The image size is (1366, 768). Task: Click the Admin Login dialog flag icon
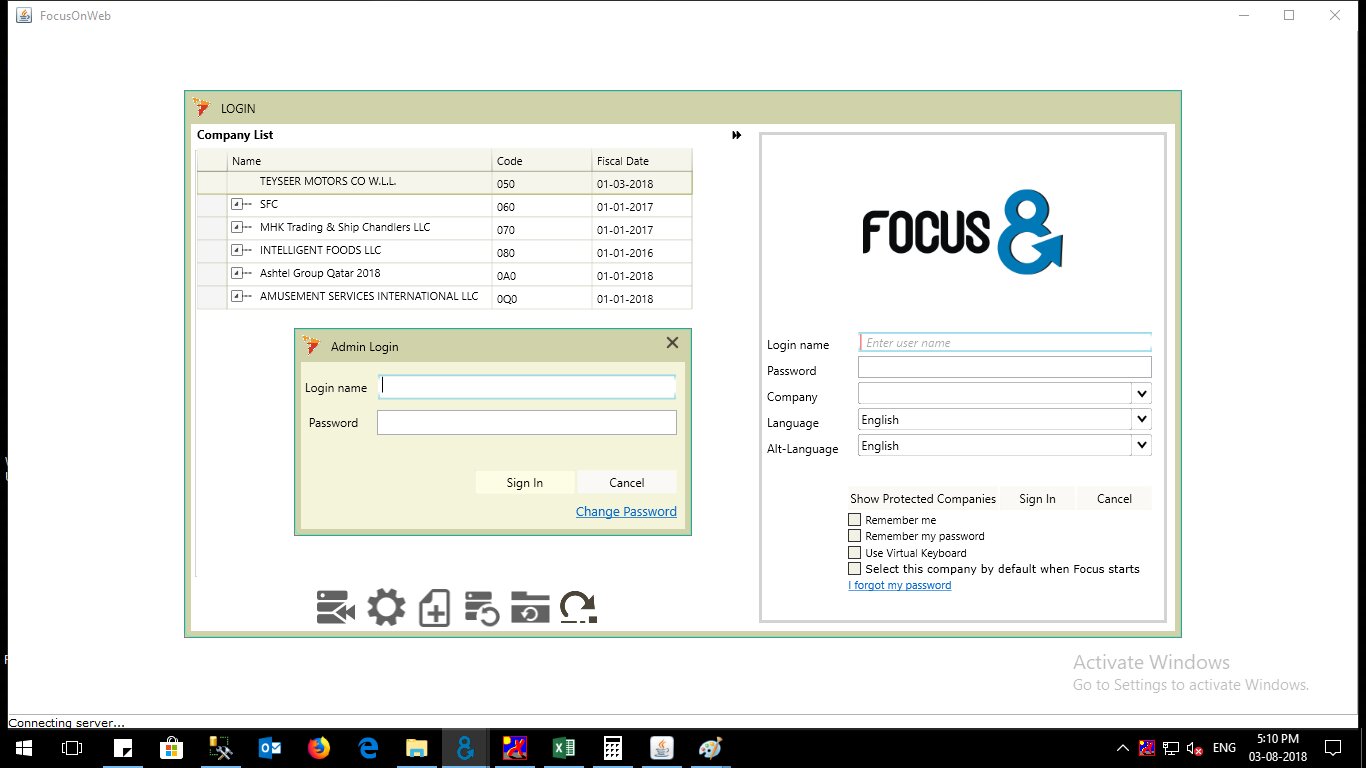click(311, 345)
